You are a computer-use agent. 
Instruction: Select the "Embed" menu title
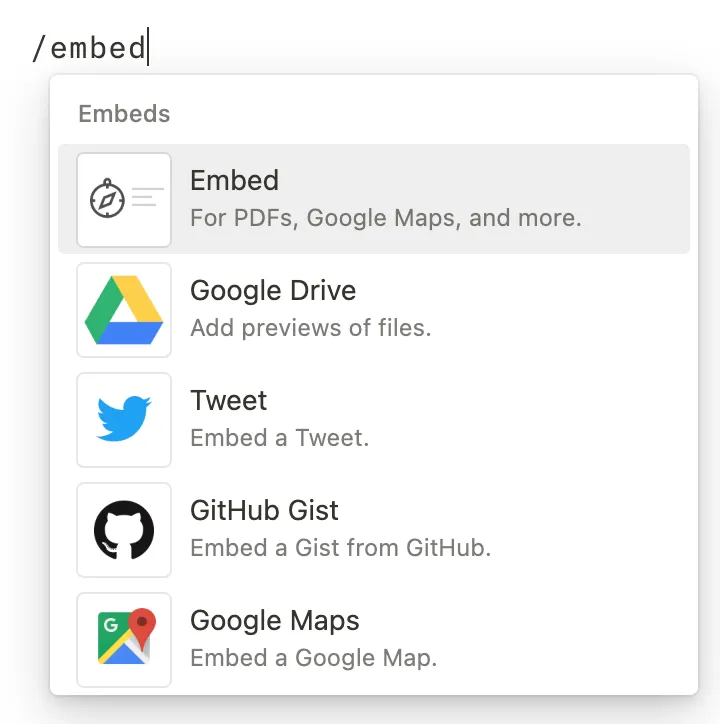point(234,181)
